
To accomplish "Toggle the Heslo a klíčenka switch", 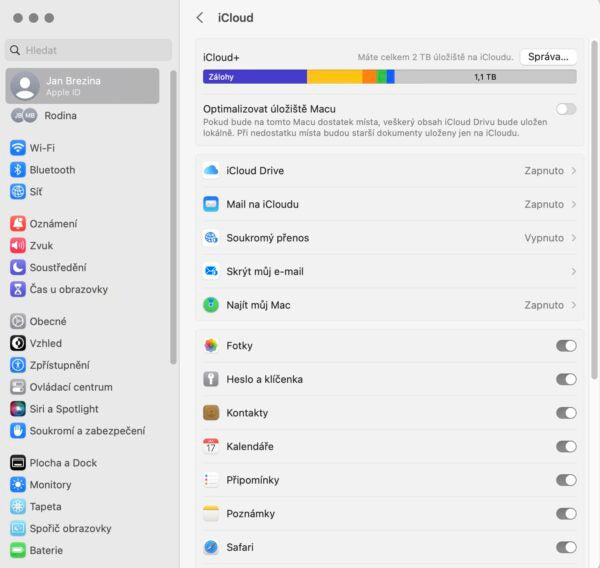I will pyautogui.click(x=566, y=379).
